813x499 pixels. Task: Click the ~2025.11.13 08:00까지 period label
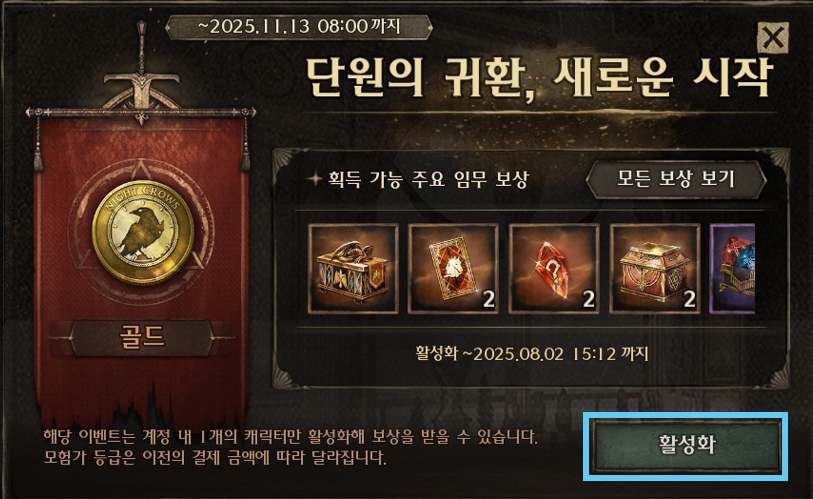coord(299,26)
